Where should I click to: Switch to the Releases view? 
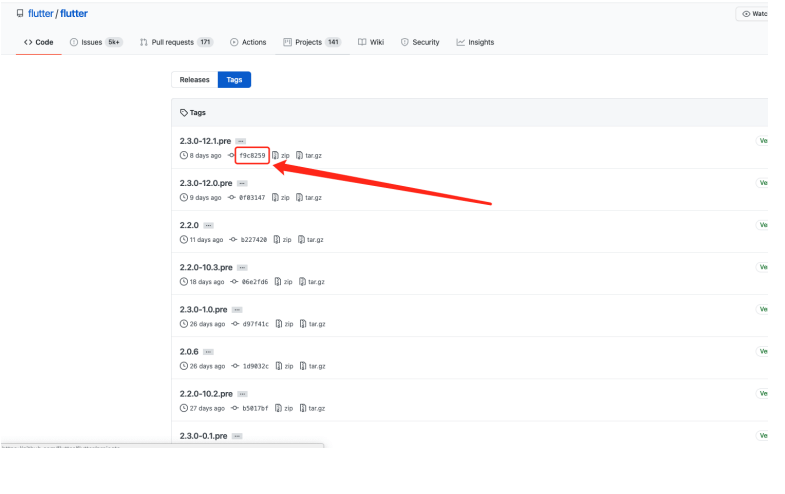[194, 80]
